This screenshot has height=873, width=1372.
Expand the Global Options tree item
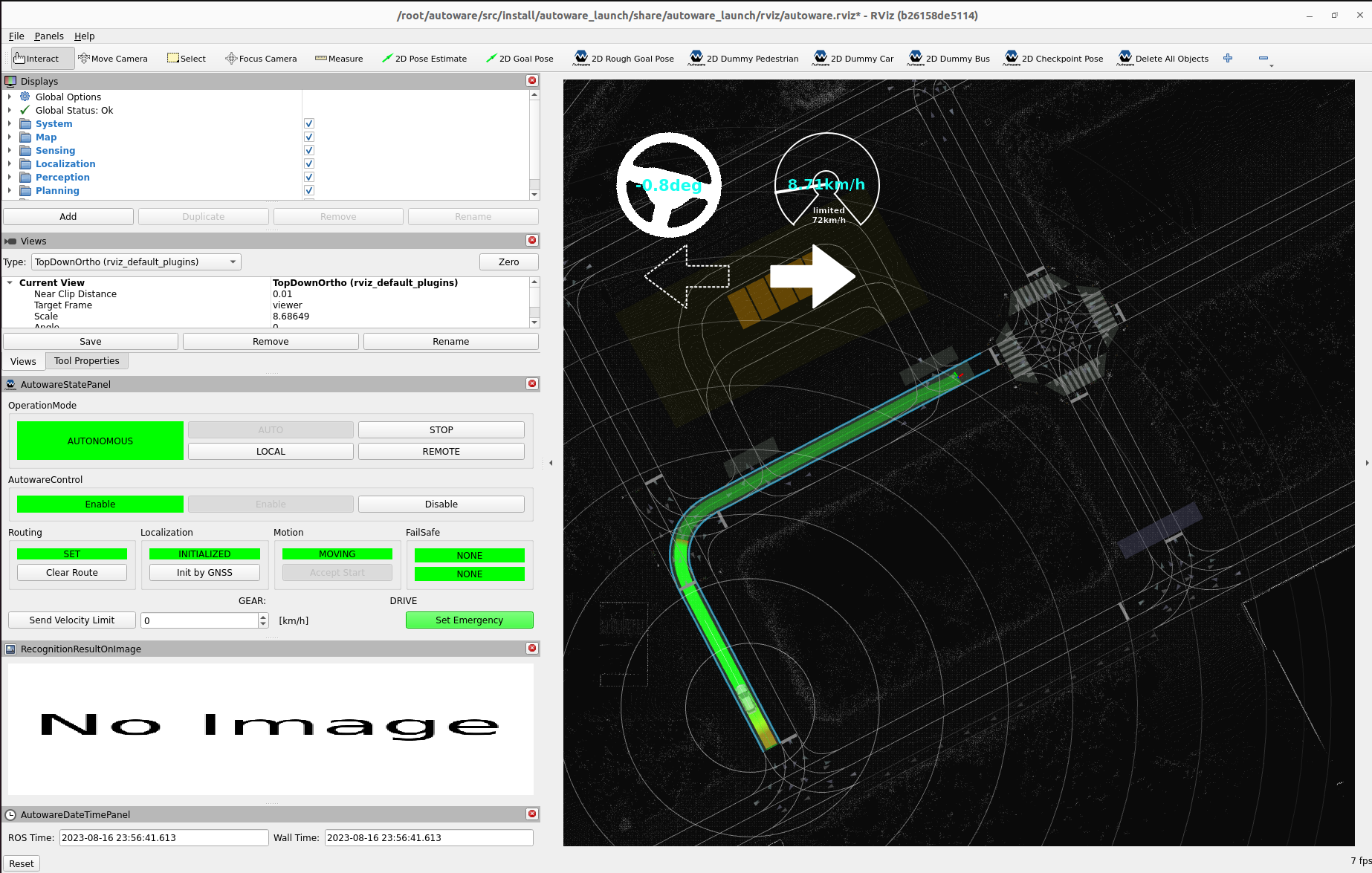pyautogui.click(x=10, y=97)
